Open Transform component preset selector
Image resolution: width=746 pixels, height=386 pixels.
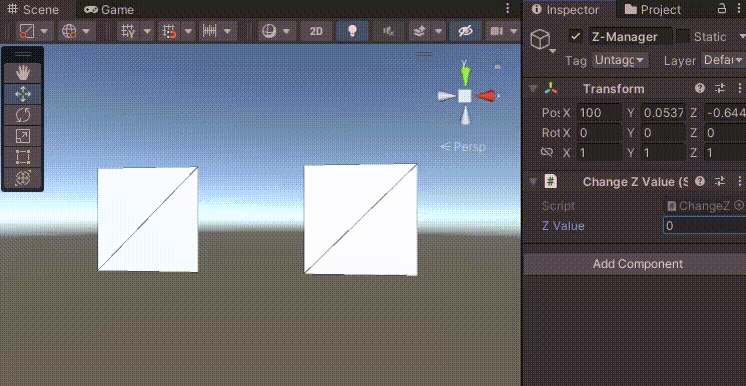720,89
